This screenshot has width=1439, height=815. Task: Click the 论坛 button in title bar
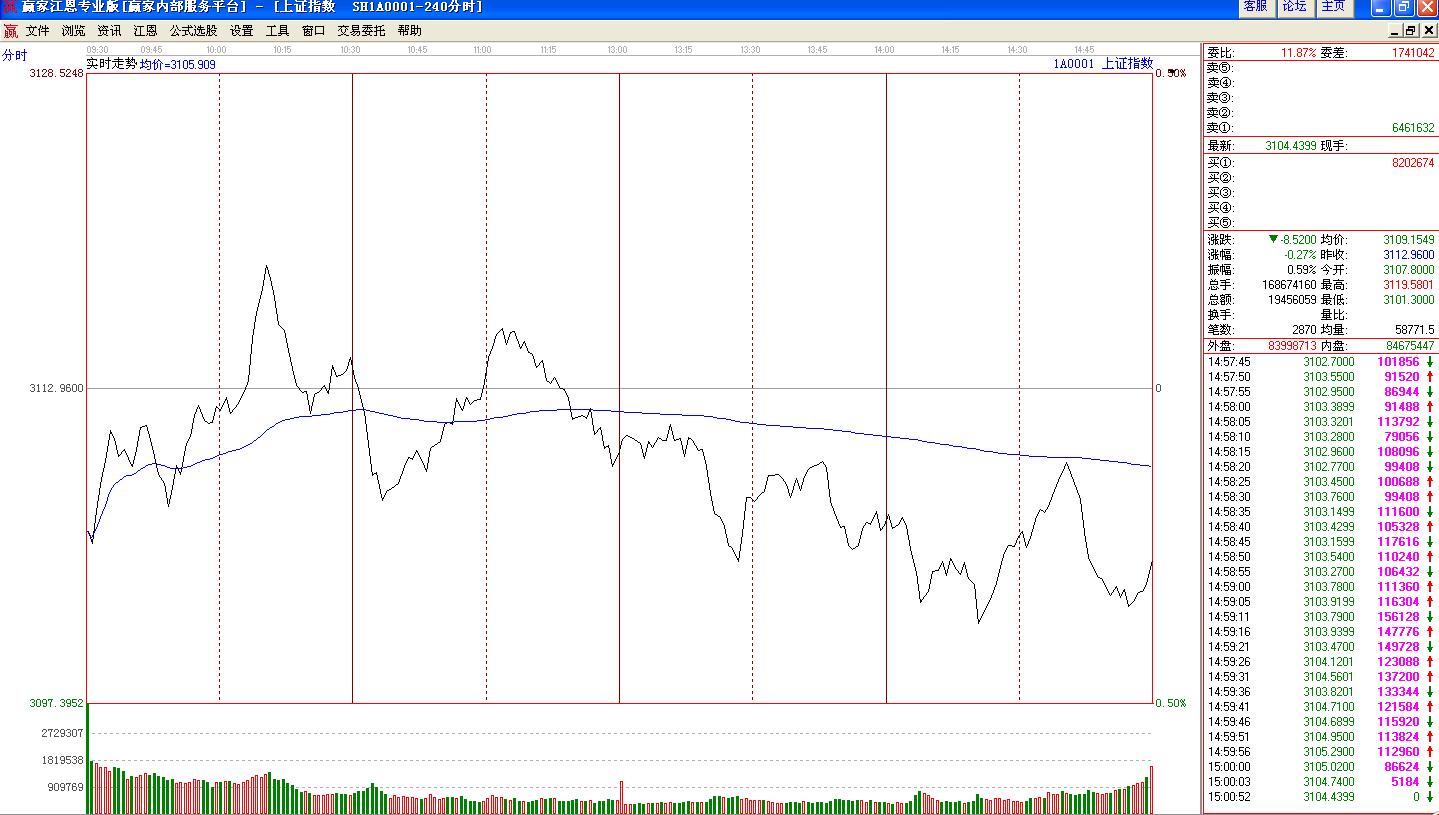1294,7
